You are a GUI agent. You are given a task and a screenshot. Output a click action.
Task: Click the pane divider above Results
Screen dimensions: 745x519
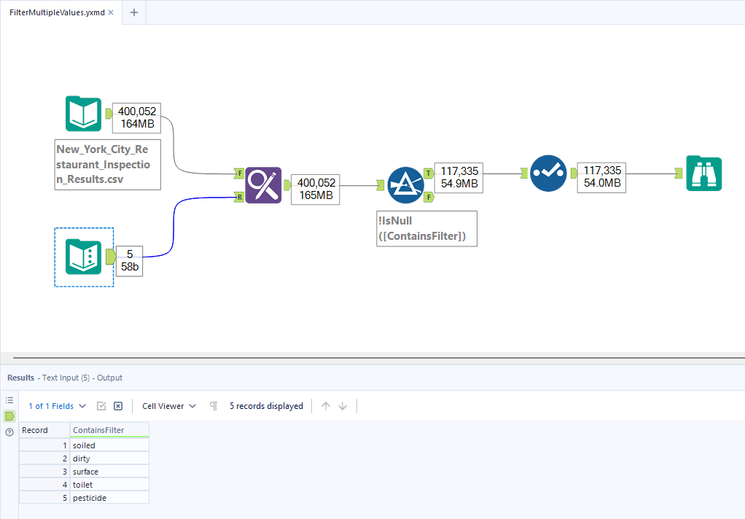pos(379,357)
